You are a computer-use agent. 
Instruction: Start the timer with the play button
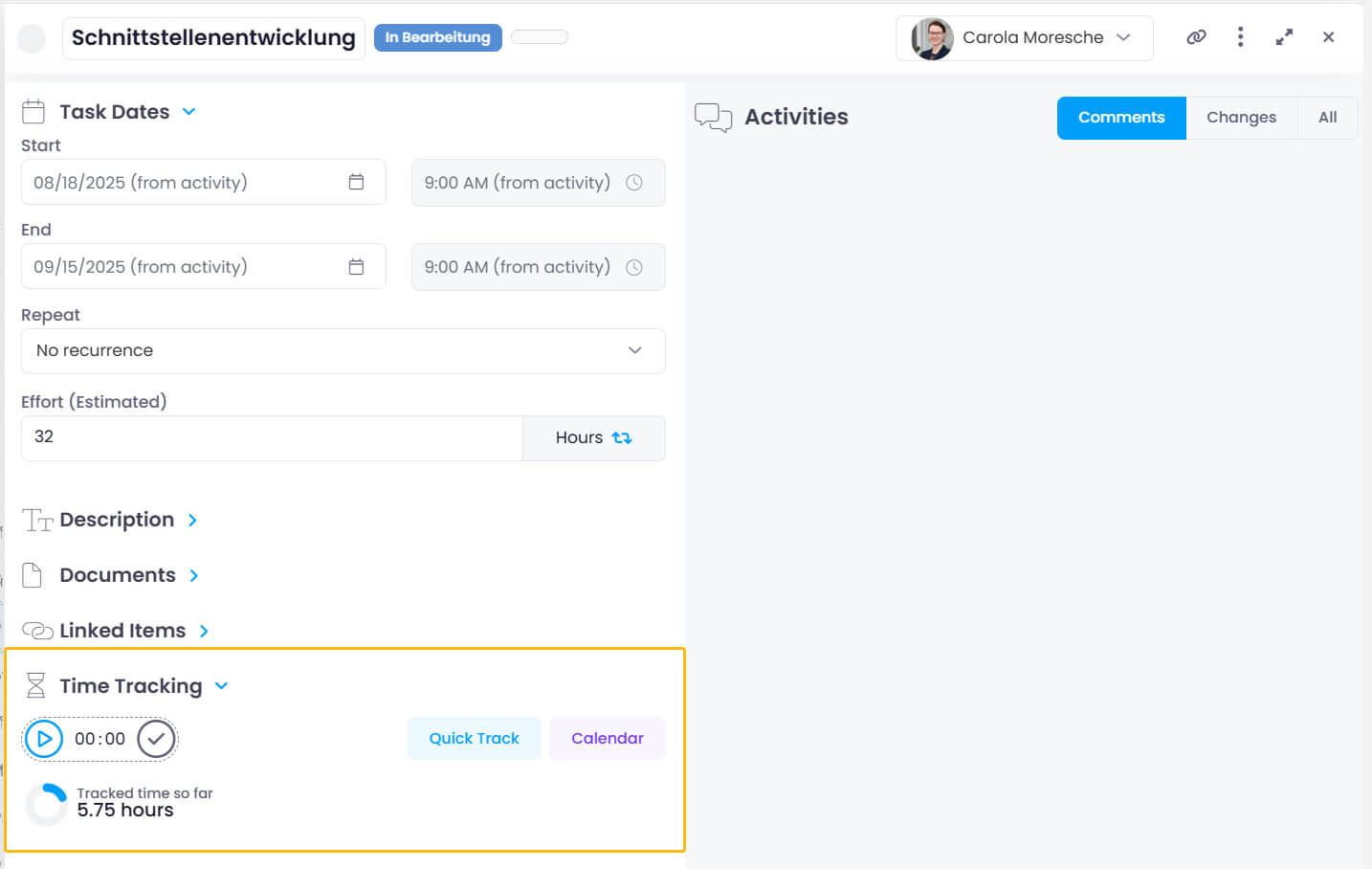[x=43, y=738]
